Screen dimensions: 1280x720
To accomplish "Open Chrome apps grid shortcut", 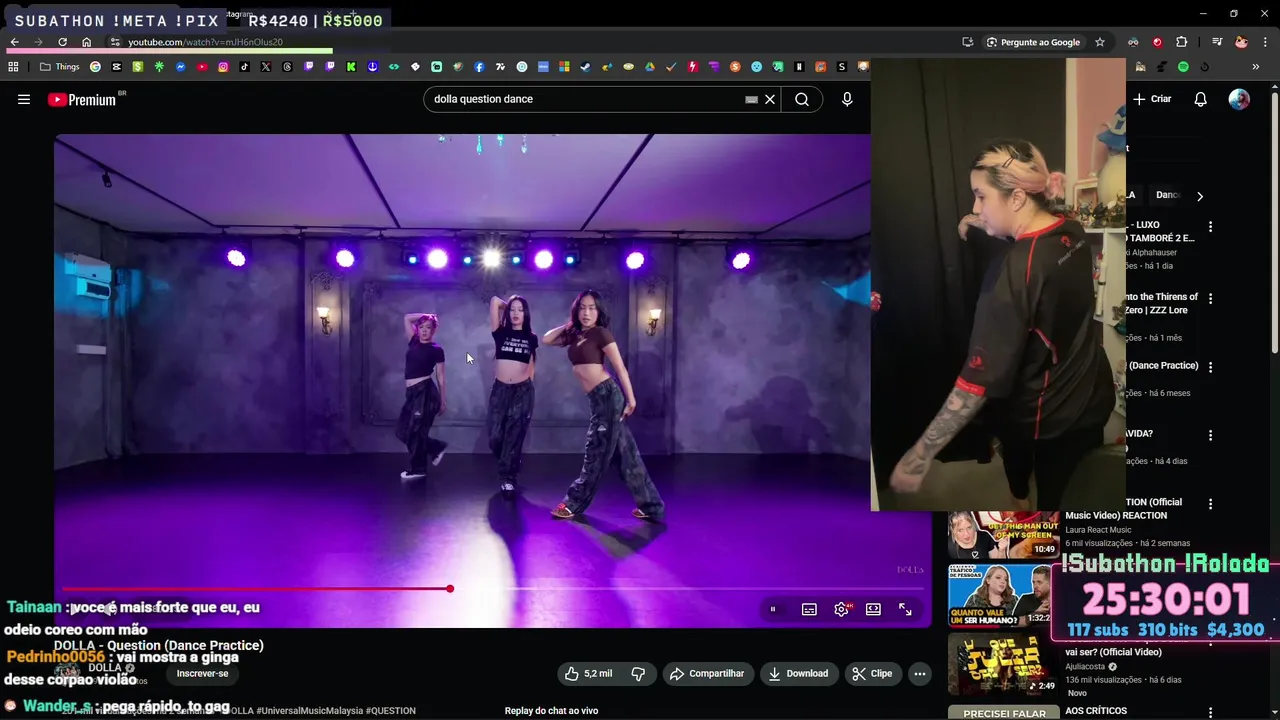I will pyautogui.click(x=13, y=67).
